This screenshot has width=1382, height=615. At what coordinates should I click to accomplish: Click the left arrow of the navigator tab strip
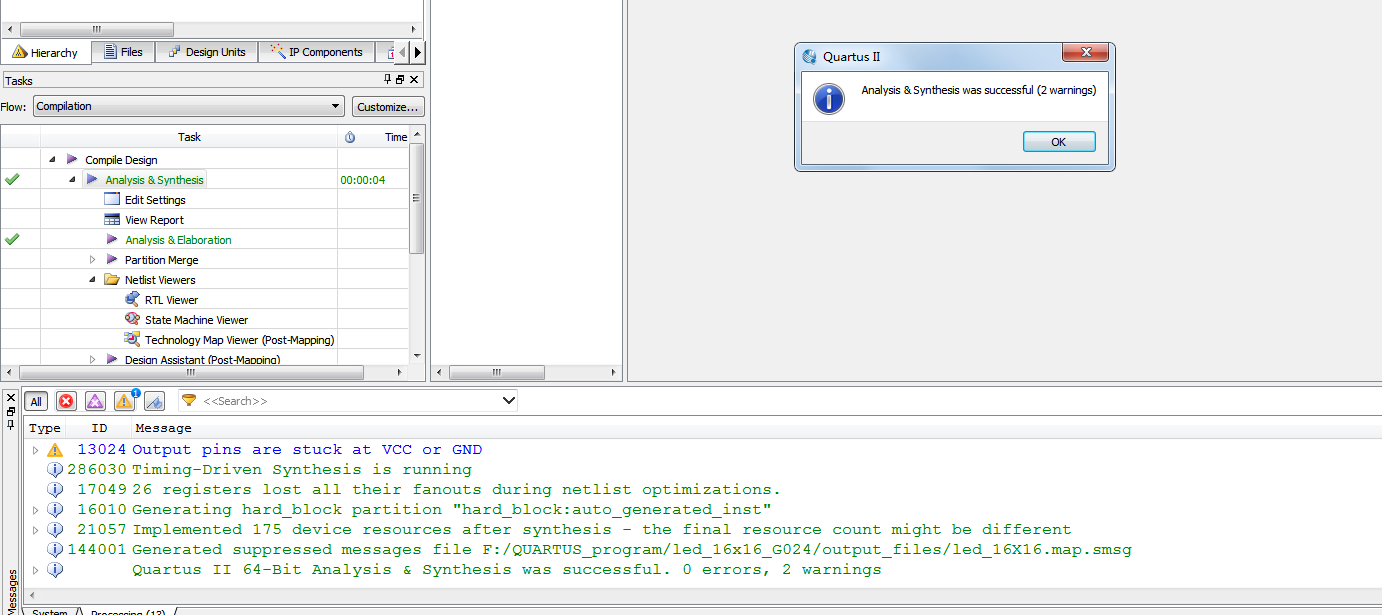tap(403, 52)
